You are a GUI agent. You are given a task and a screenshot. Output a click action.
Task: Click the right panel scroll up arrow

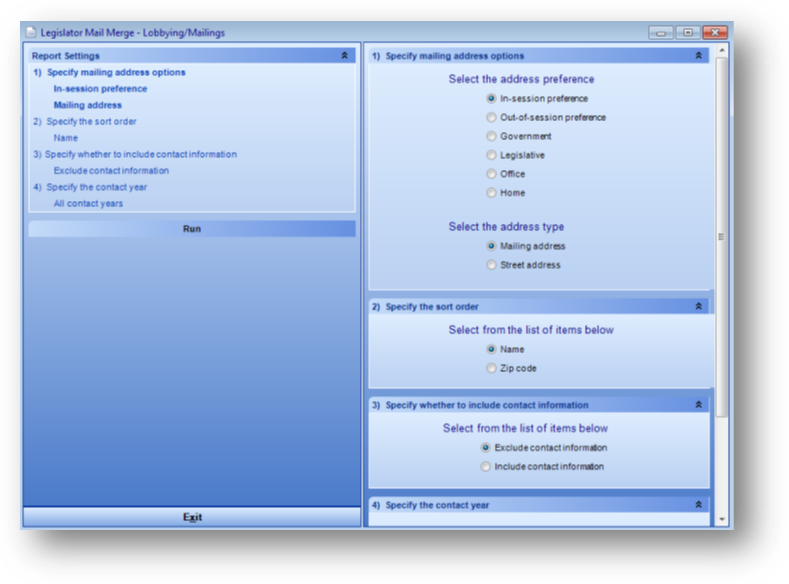(x=722, y=50)
